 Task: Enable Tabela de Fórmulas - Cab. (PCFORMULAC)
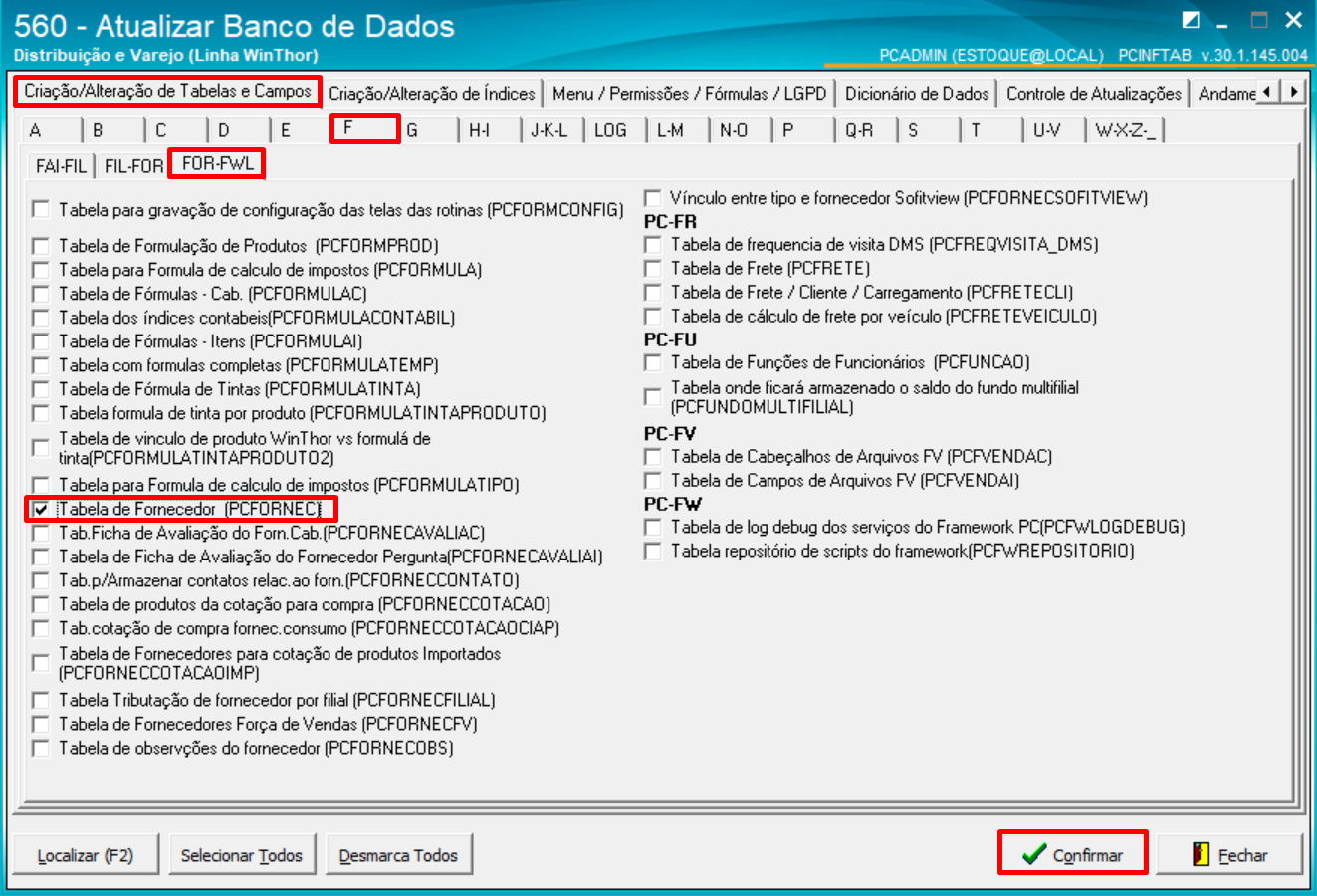tap(41, 294)
